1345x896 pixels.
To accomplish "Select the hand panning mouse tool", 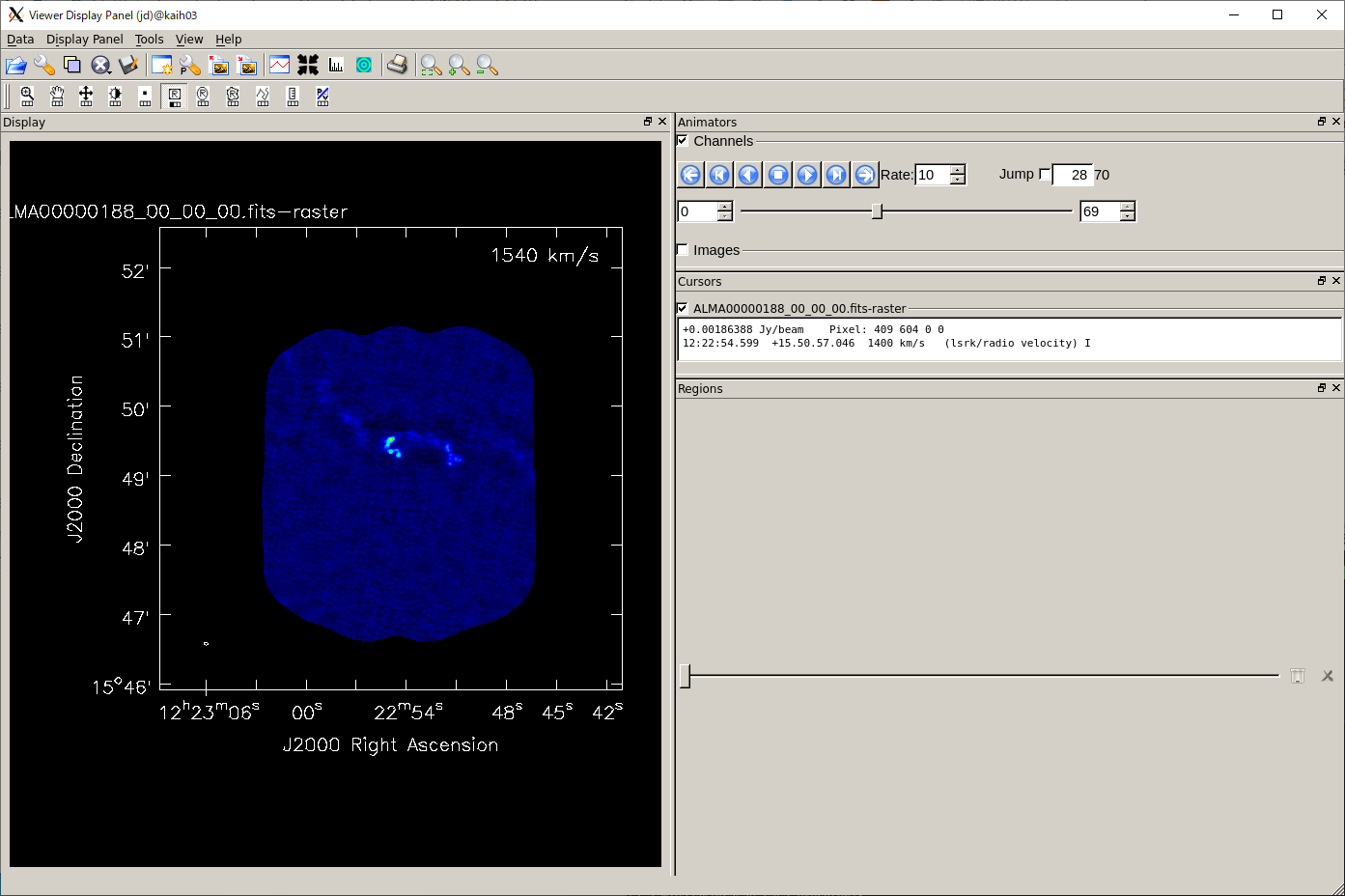I will pyautogui.click(x=57, y=96).
